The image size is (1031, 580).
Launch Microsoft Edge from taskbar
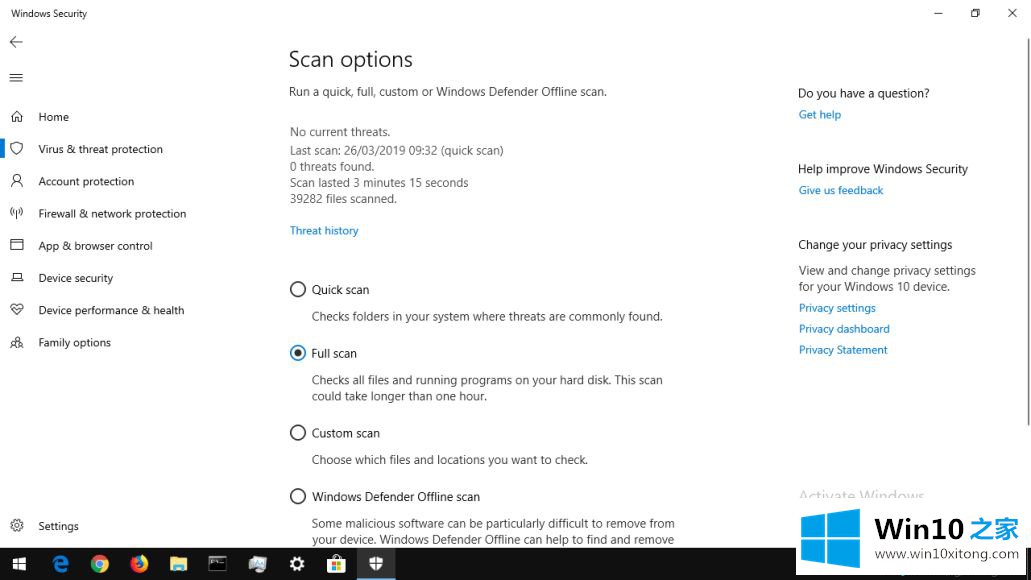(x=60, y=564)
